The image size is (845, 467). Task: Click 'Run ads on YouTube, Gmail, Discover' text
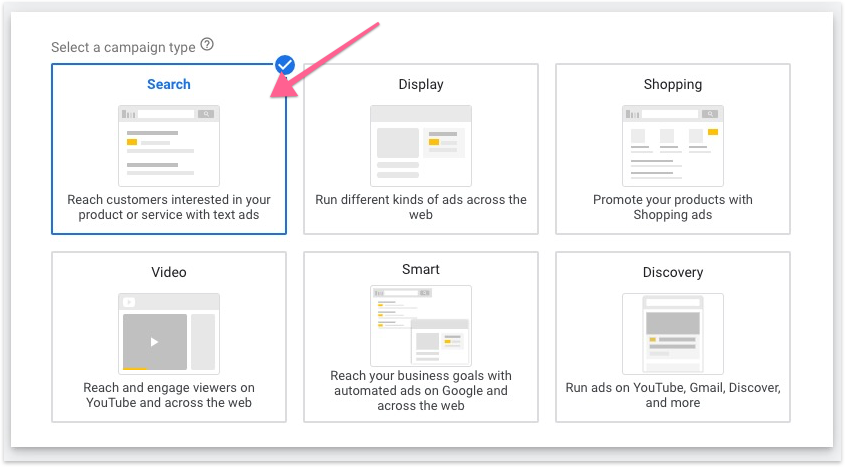(672, 395)
